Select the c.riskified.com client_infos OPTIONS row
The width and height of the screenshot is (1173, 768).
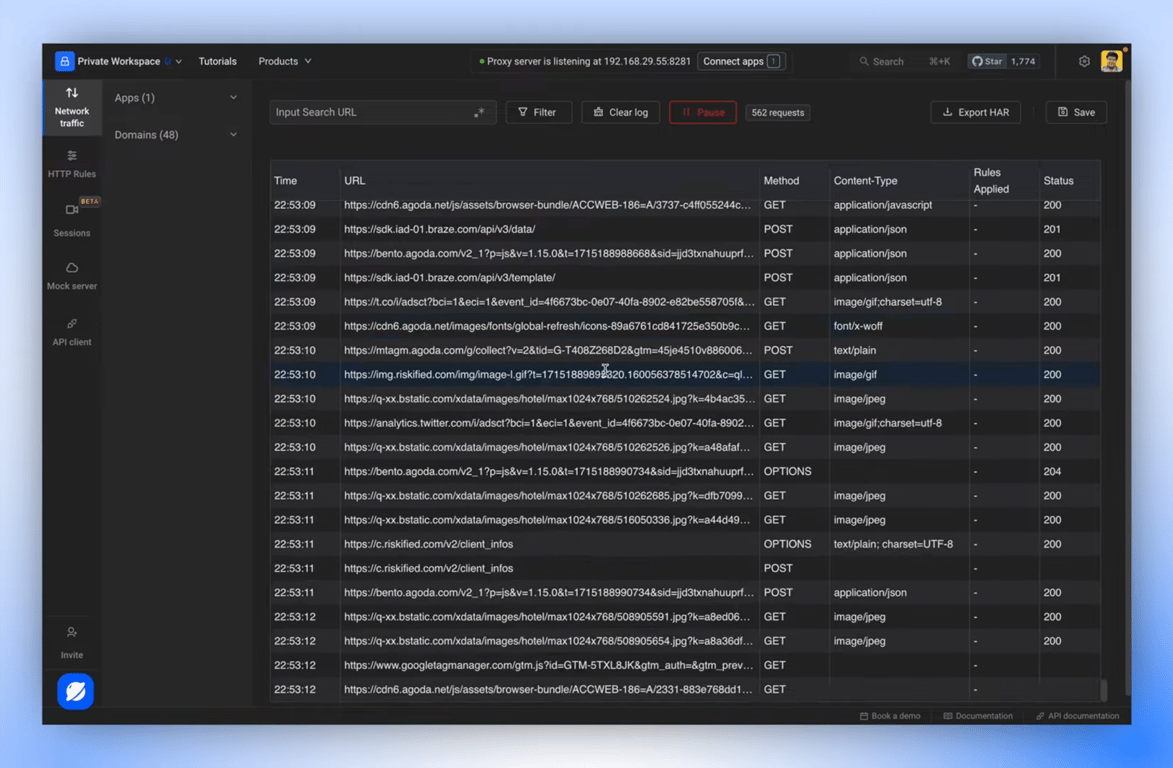click(685, 544)
